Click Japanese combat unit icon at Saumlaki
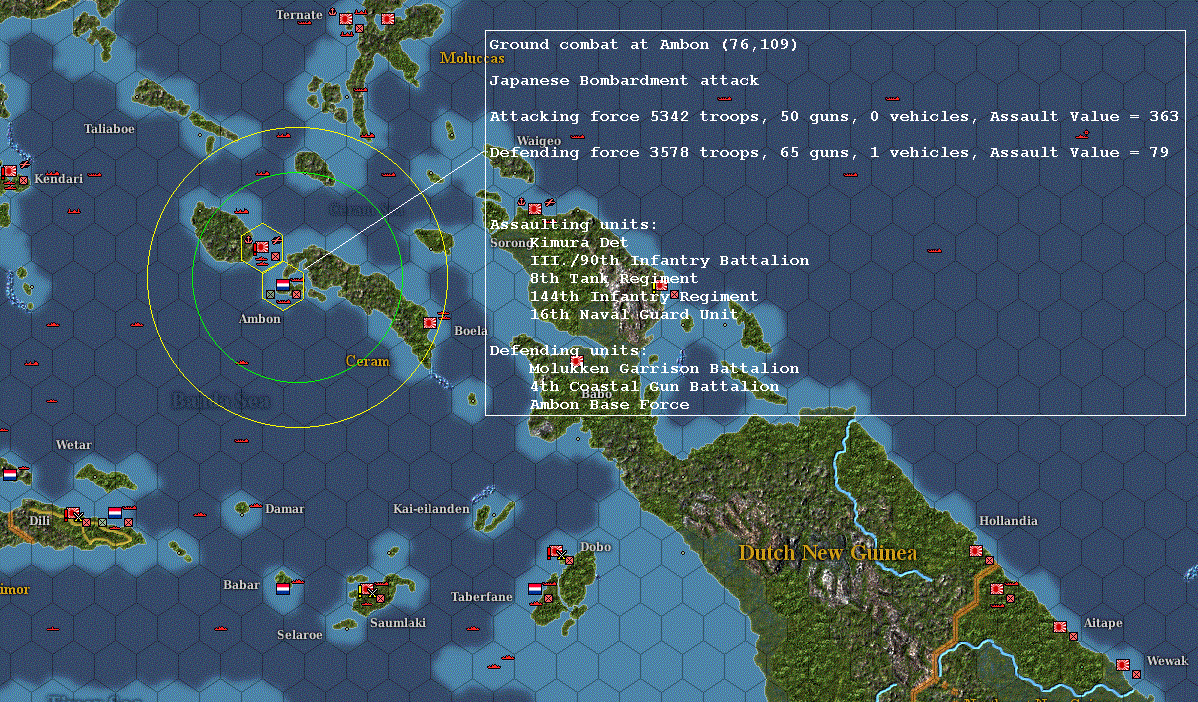 coord(367,590)
